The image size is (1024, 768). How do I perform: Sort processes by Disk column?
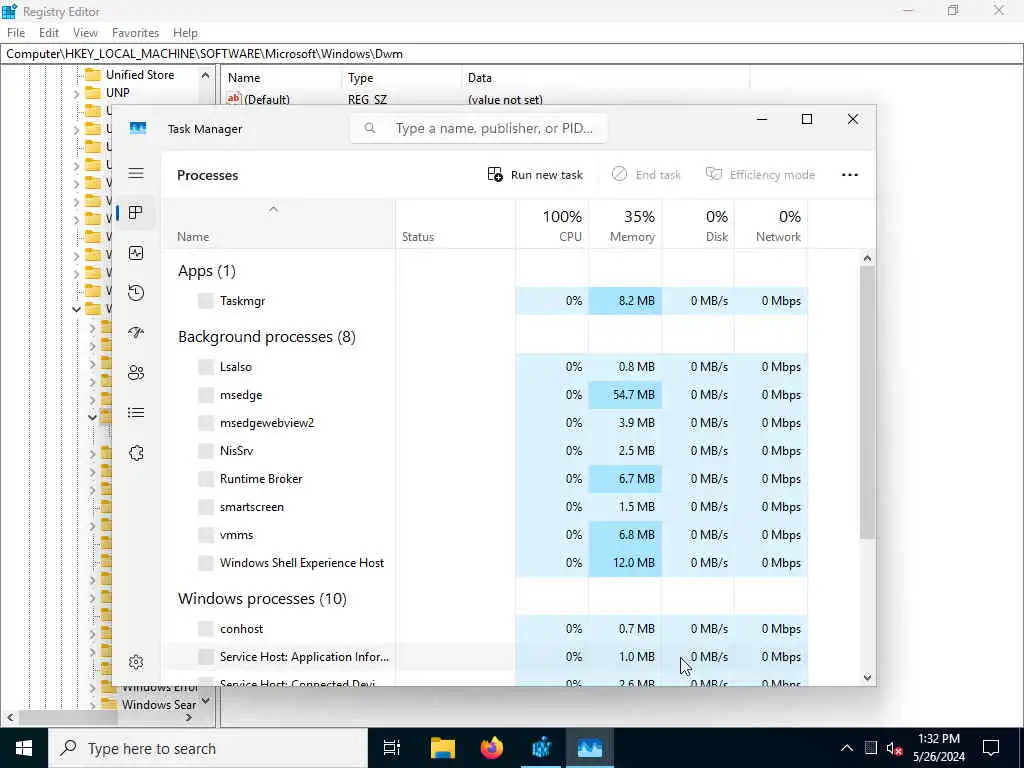point(698,225)
